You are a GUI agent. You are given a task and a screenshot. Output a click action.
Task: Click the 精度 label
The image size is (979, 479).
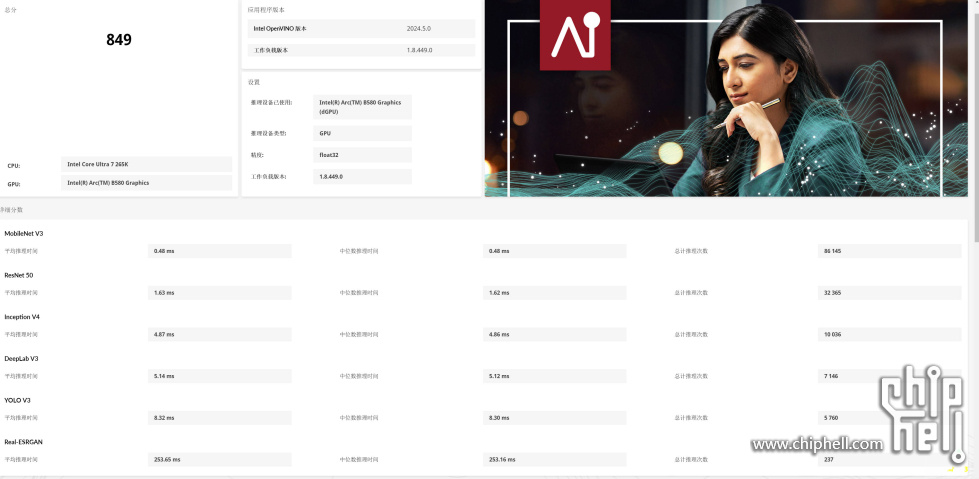(258, 155)
